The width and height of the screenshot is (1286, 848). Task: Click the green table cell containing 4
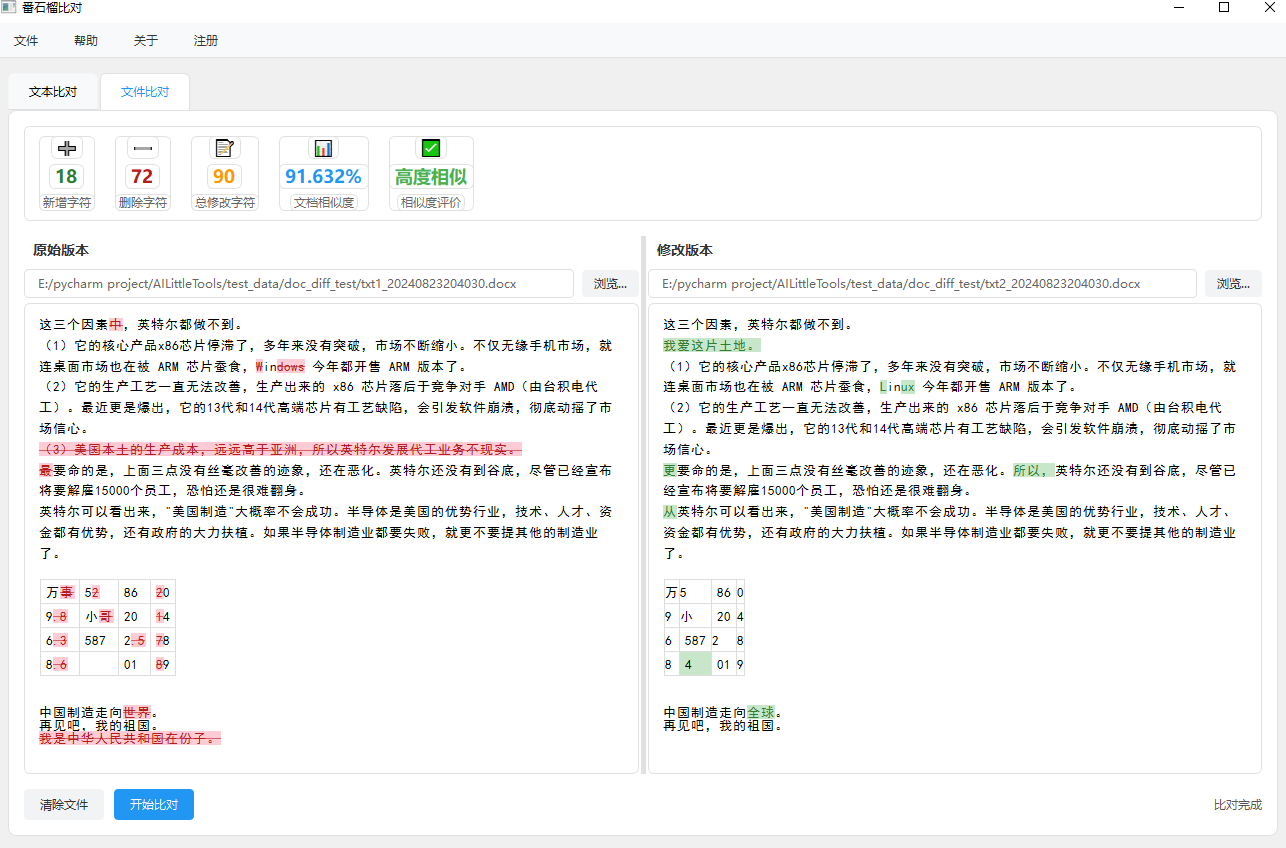695,664
